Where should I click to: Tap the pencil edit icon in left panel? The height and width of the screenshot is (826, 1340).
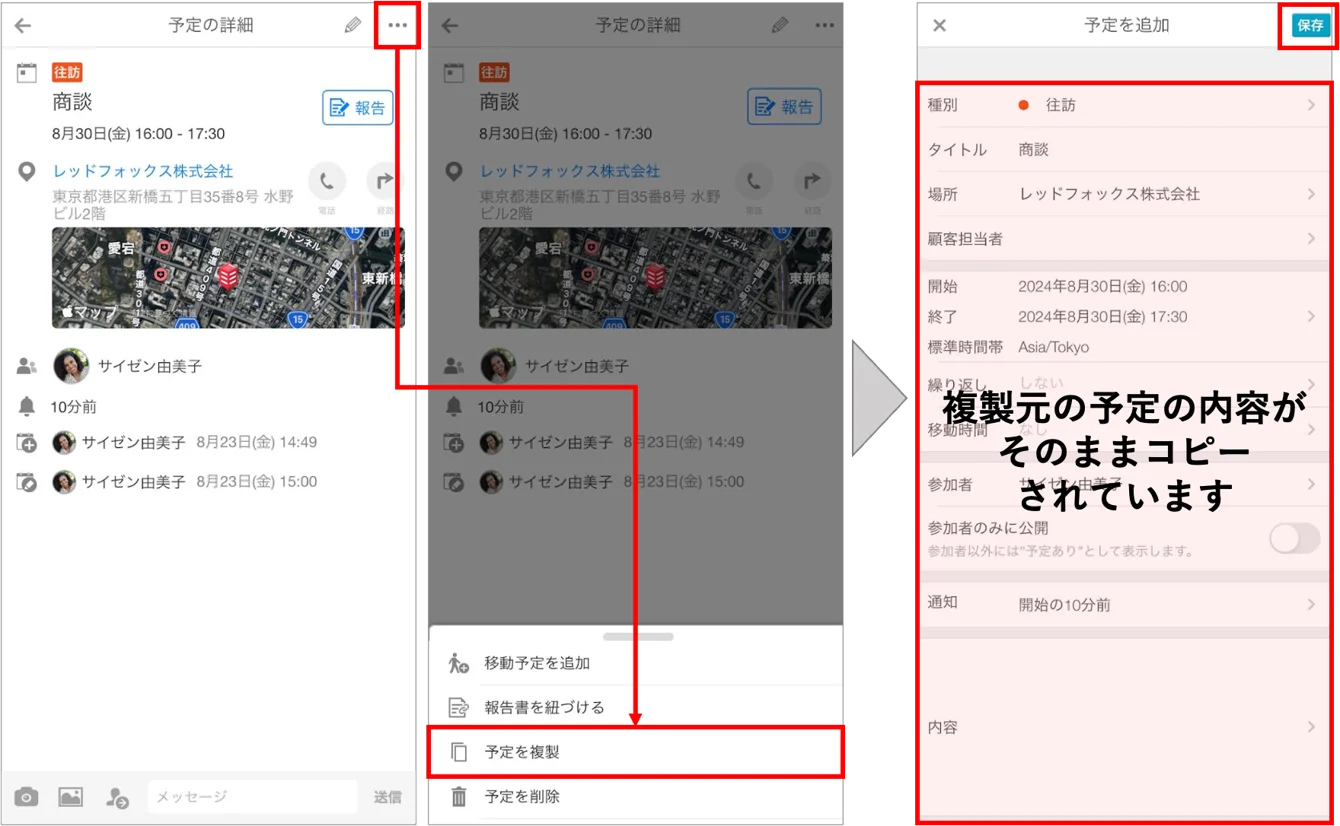(352, 25)
